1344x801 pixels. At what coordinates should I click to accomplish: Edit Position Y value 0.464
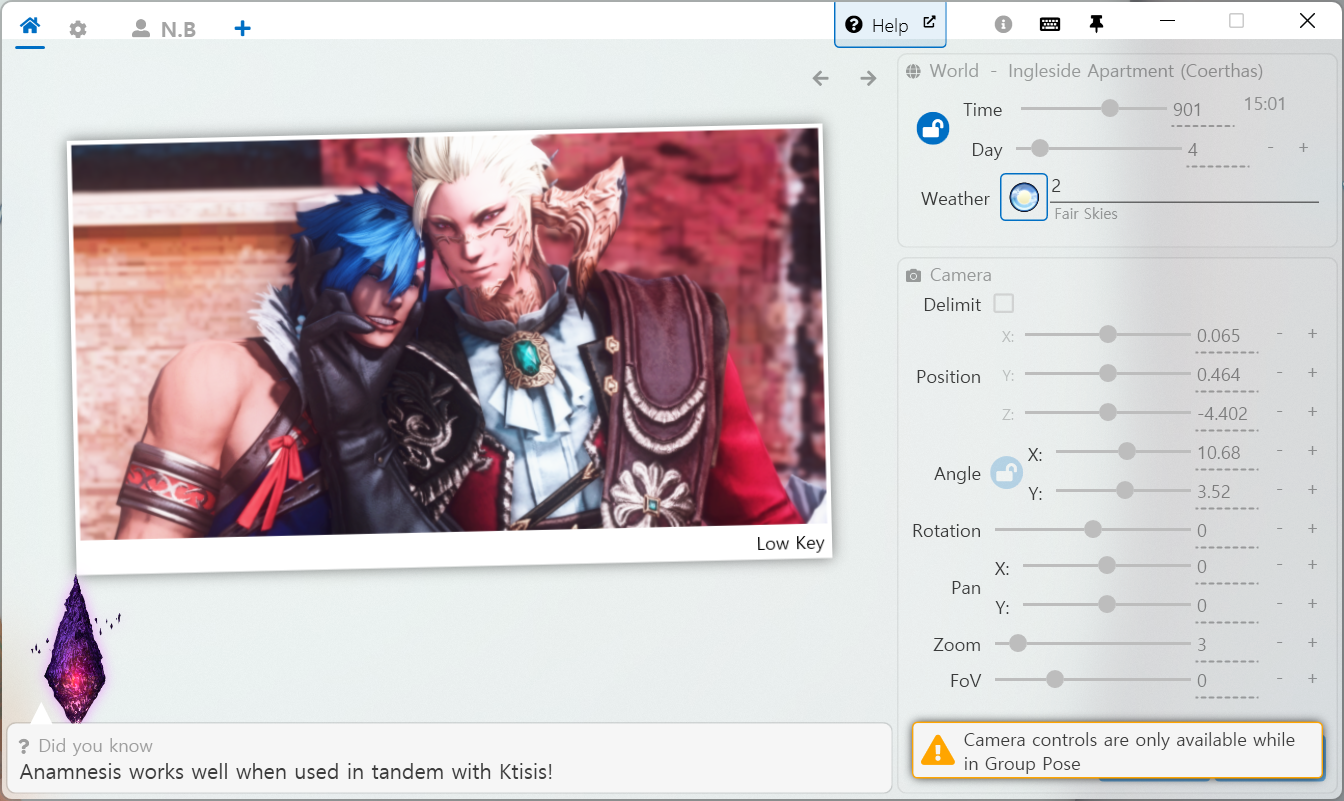tap(1226, 376)
